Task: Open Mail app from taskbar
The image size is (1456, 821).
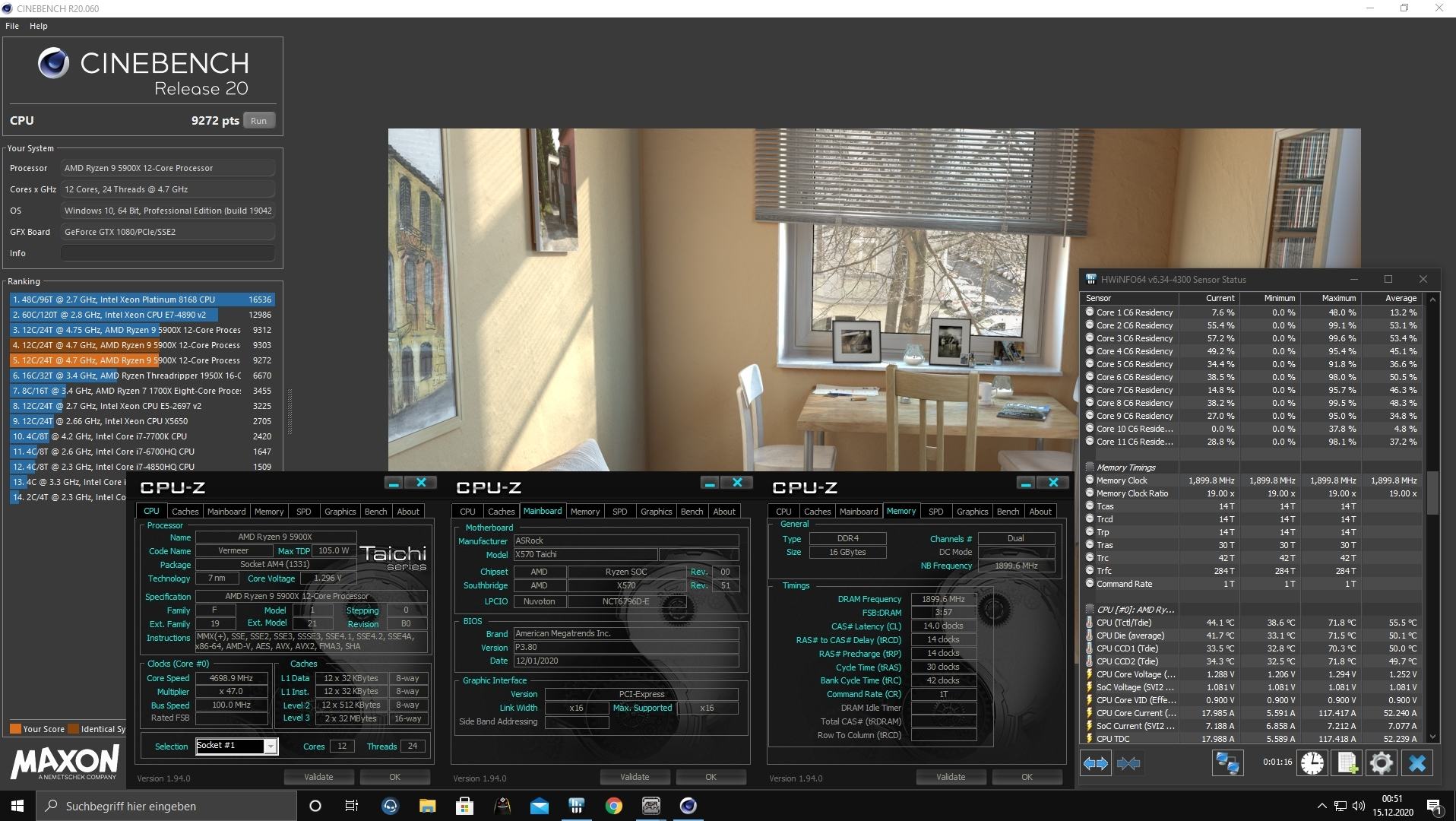Action: (540, 806)
